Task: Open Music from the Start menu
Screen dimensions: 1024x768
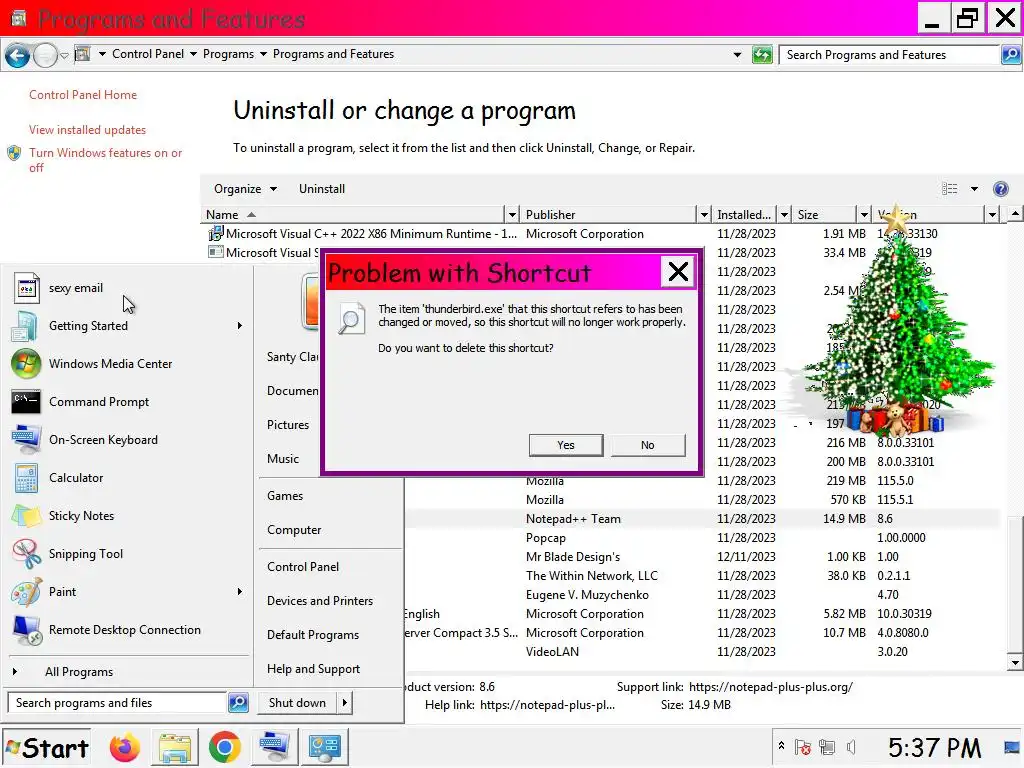Action: (x=283, y=459)
